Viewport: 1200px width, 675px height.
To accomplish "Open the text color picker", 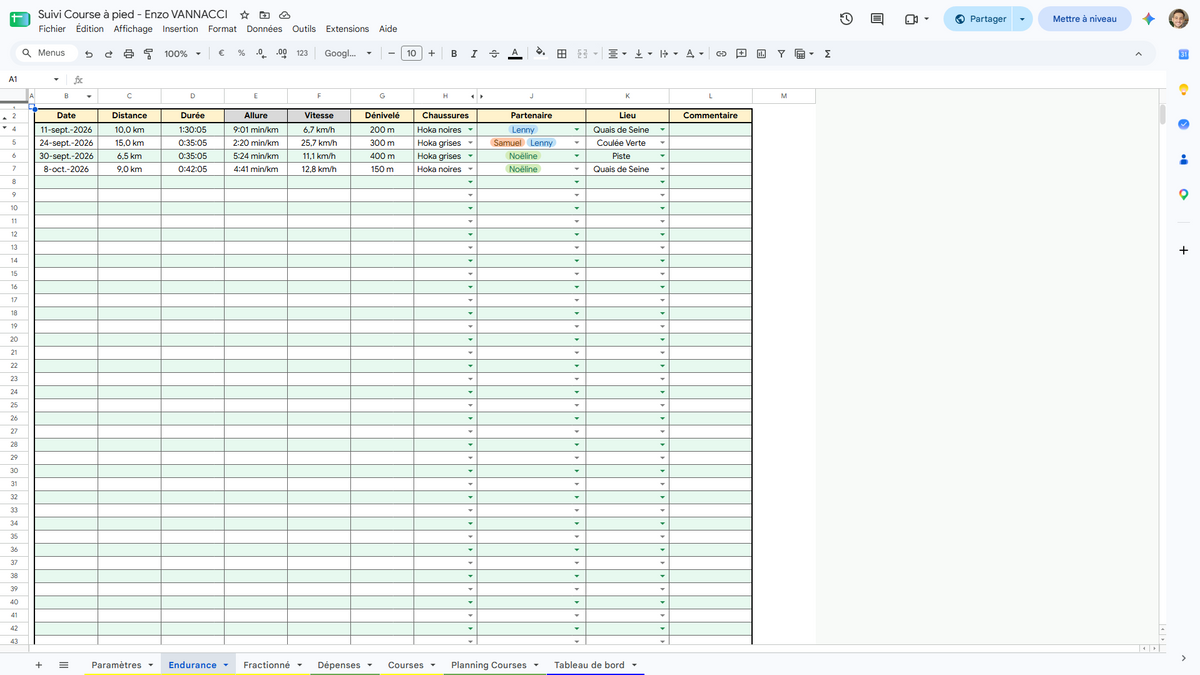I will point(514,54).
